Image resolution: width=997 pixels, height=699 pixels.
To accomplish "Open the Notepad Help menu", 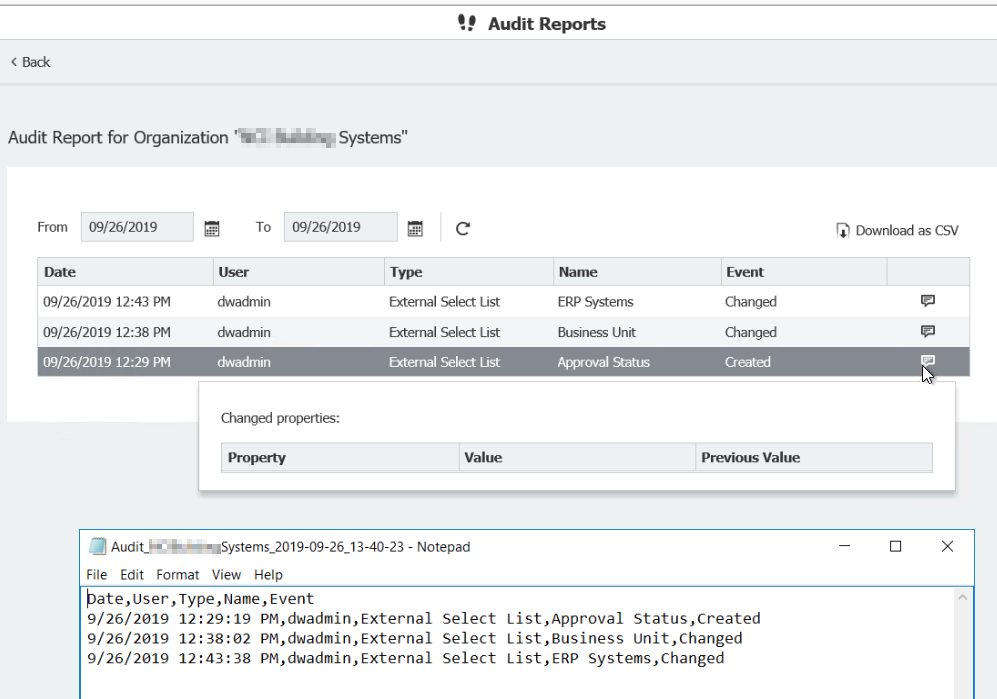I will click(x=268, y=575).
